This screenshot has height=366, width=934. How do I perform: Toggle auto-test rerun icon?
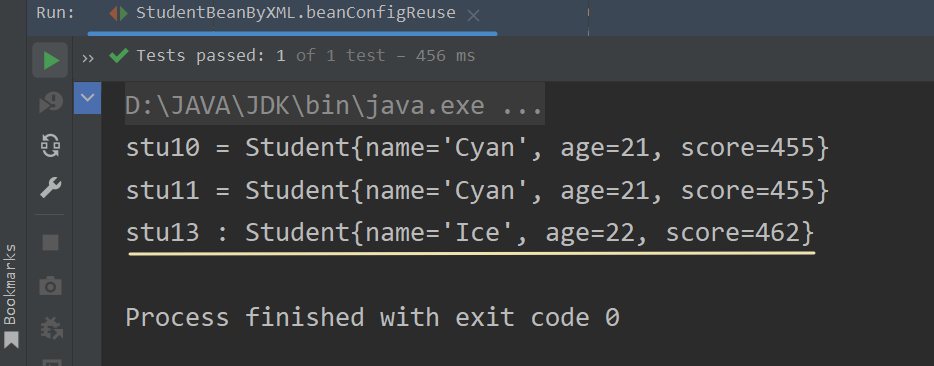tap(51, 146)
